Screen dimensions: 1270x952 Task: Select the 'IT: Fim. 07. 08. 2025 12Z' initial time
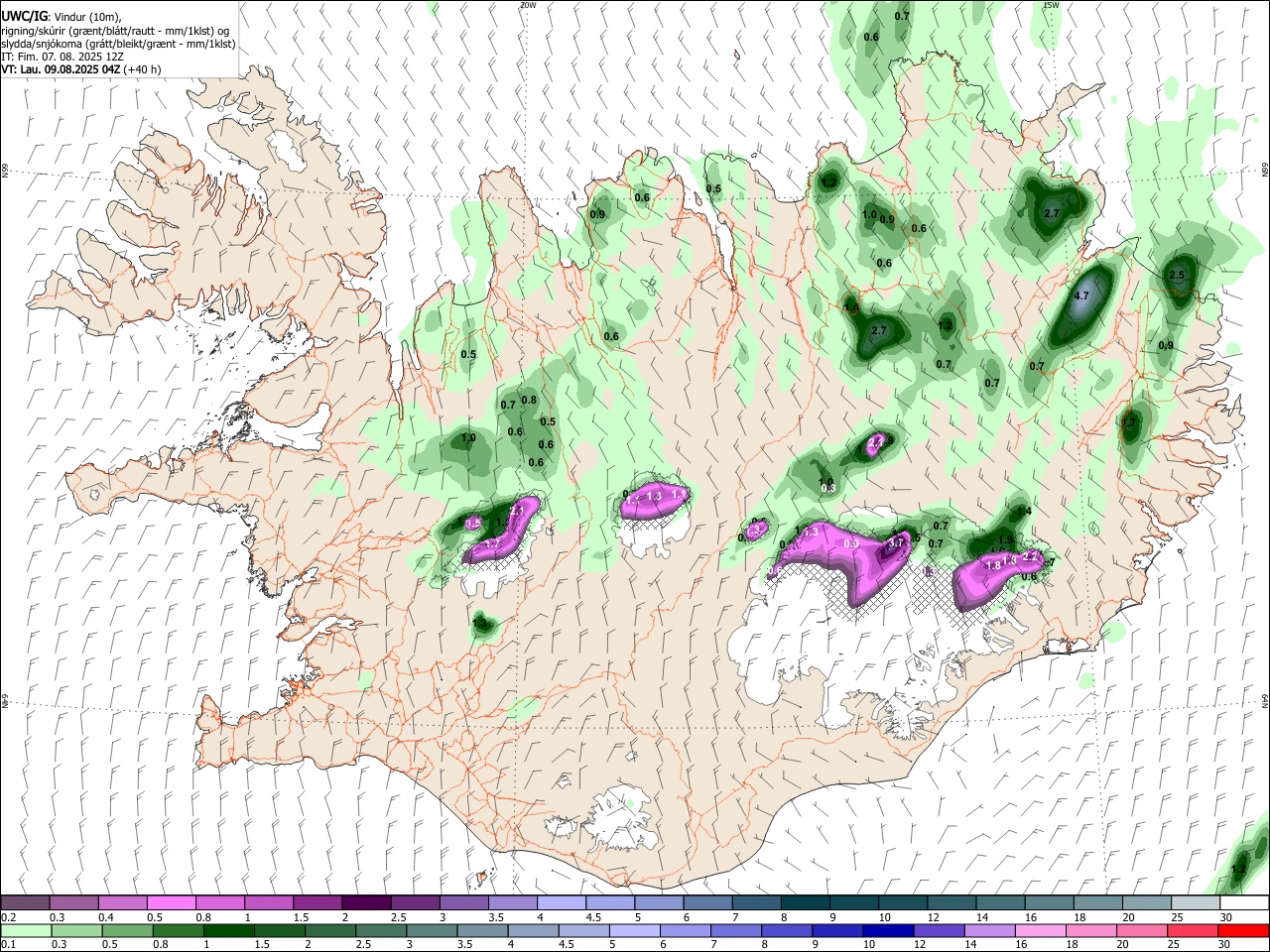(x=63, y=57)
